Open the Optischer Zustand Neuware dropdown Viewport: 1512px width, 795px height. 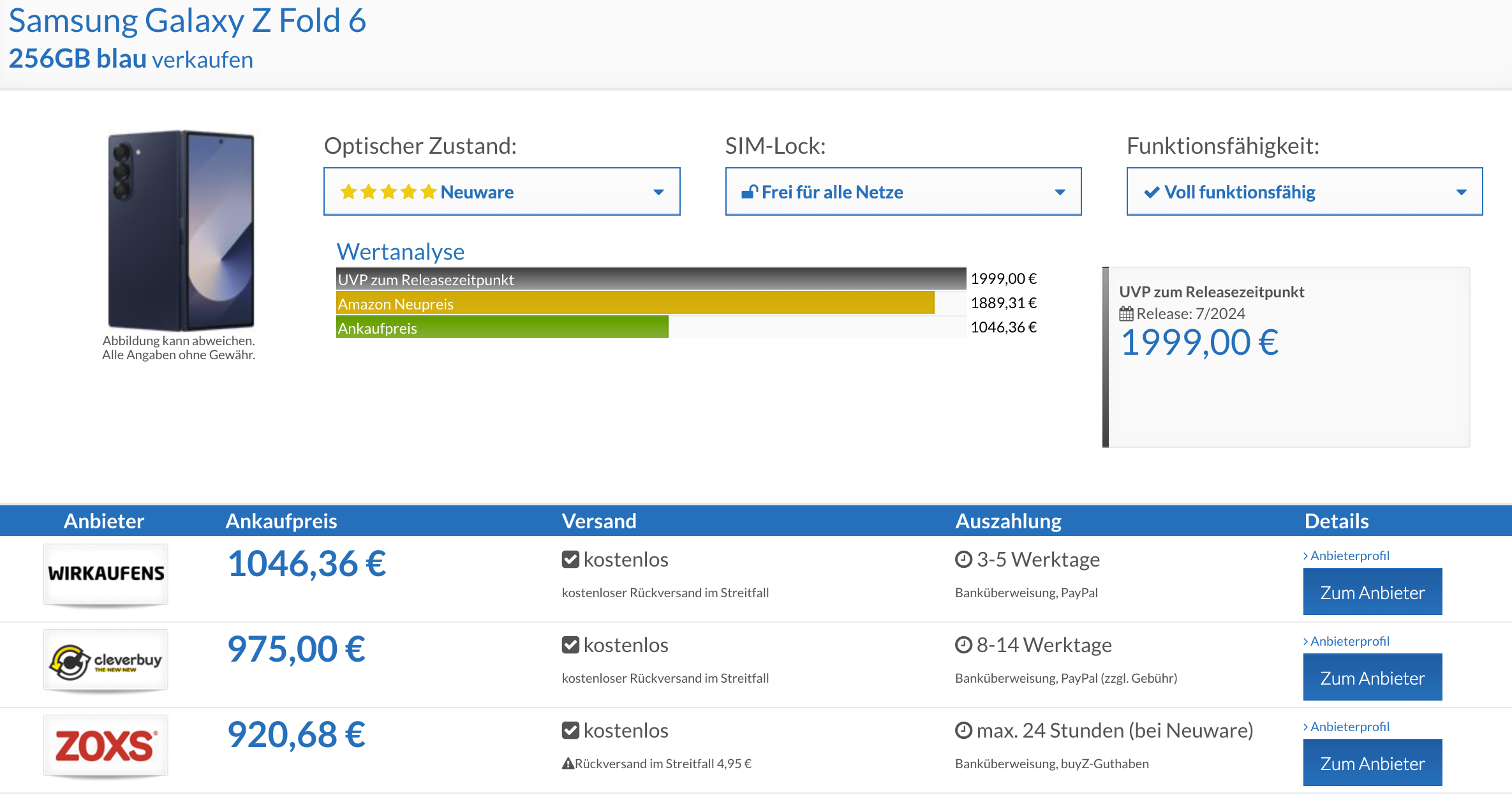[x=502, y=191]
